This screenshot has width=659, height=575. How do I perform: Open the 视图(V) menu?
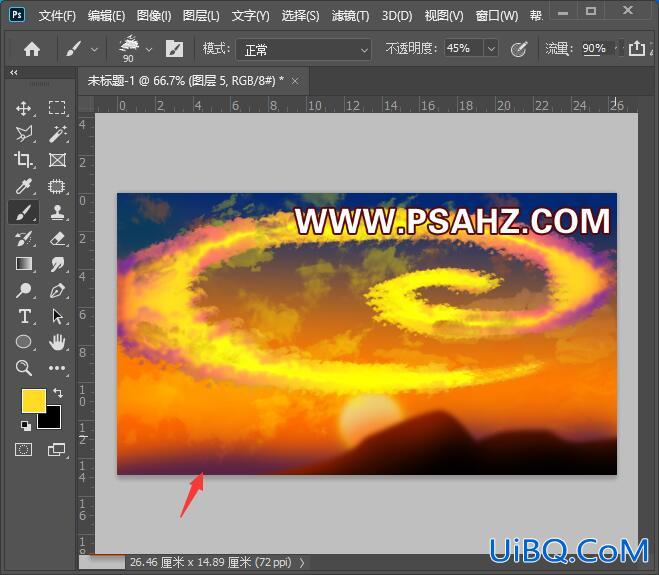point(444,16)
